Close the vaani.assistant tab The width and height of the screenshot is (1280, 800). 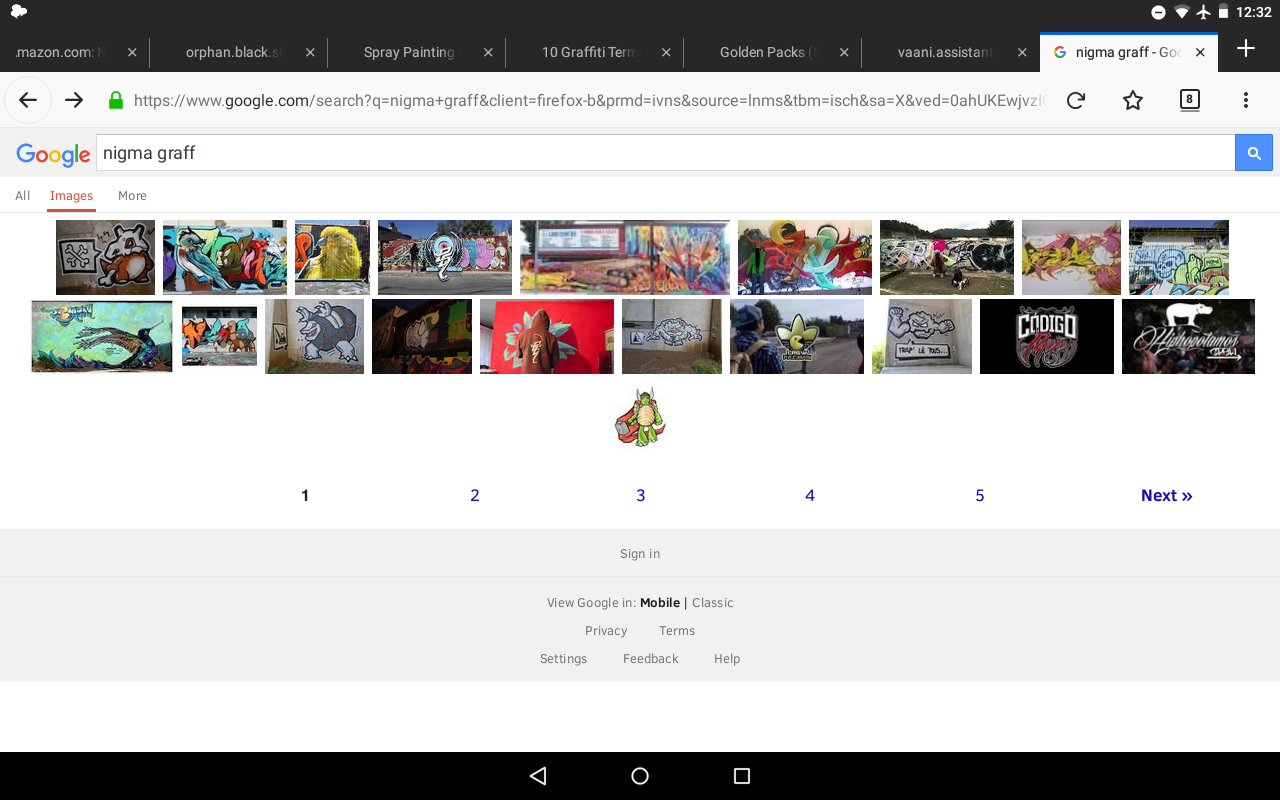[1022, 52]
